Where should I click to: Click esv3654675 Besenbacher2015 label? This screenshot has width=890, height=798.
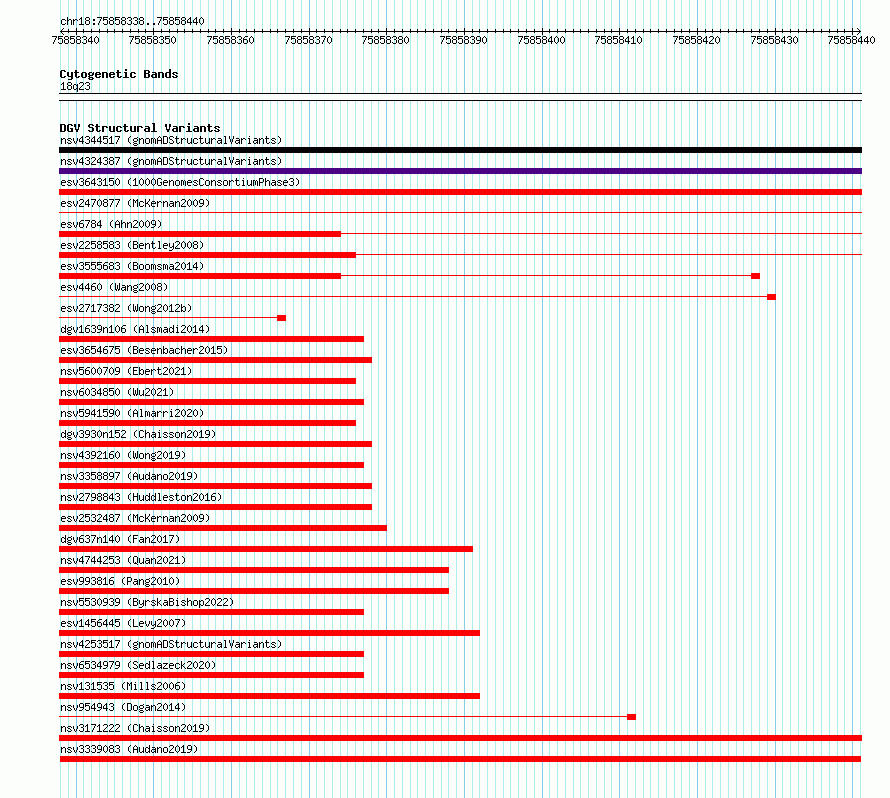144,350
